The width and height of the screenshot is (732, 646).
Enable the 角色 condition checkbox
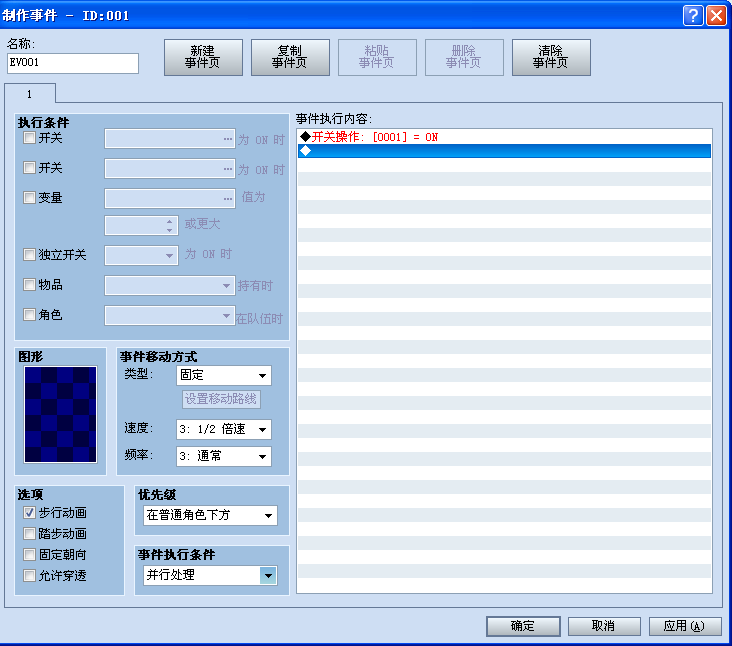coord(29,315)
